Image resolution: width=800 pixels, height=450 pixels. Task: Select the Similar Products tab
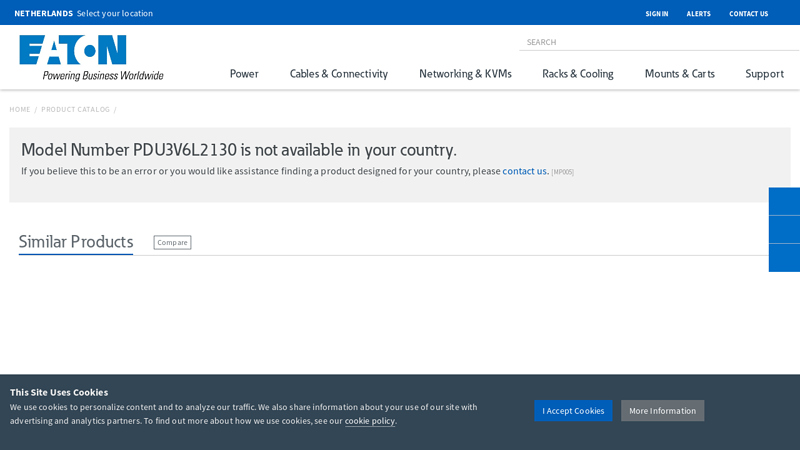coord(76,242)
